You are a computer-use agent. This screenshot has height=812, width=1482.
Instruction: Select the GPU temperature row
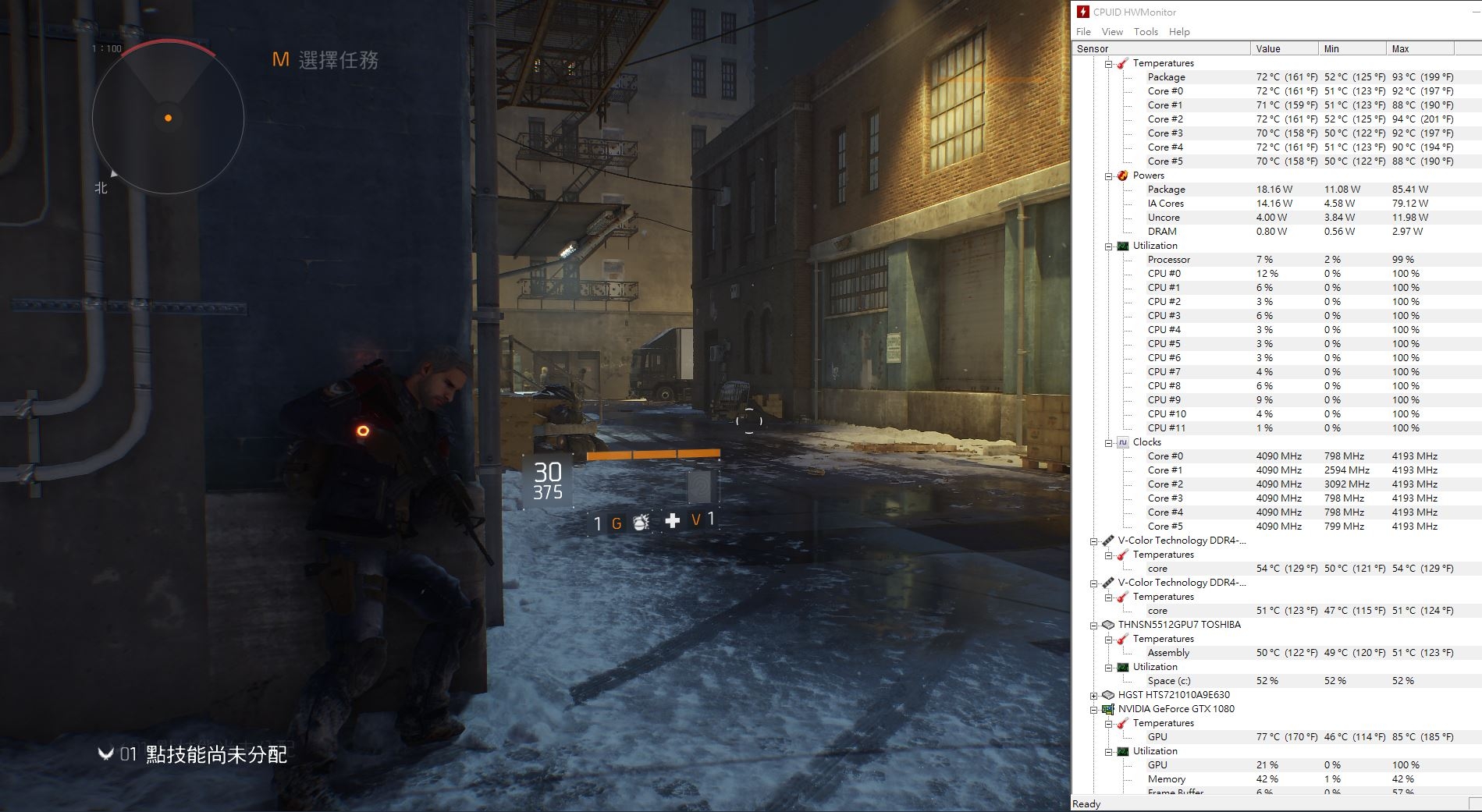pos(1313,737)
